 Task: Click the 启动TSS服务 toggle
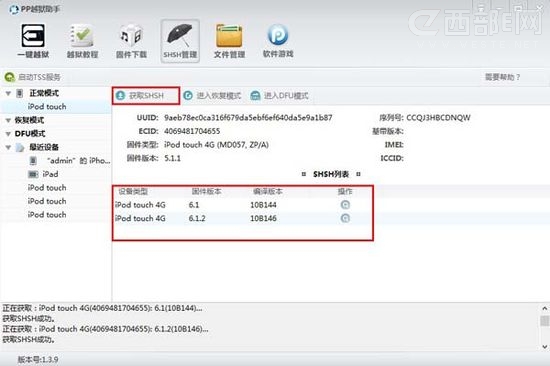[x=33, y=77]
